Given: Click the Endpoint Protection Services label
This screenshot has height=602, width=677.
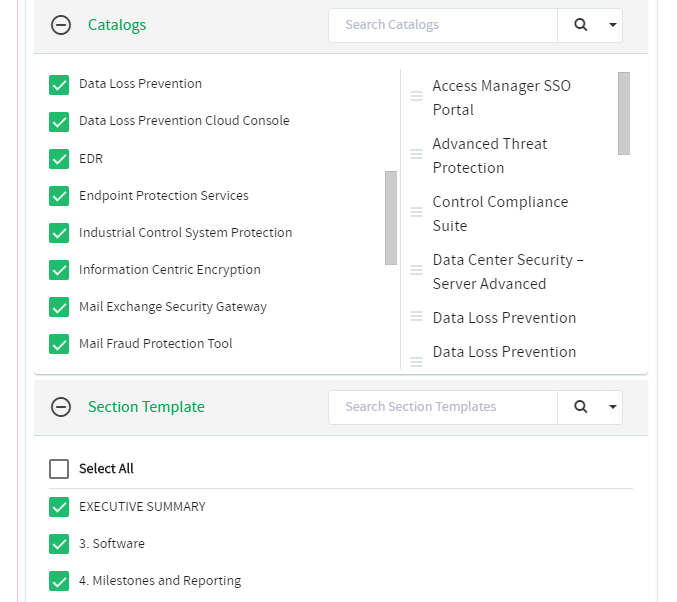Looking at the screenshot, I should [x=164, y=196].
